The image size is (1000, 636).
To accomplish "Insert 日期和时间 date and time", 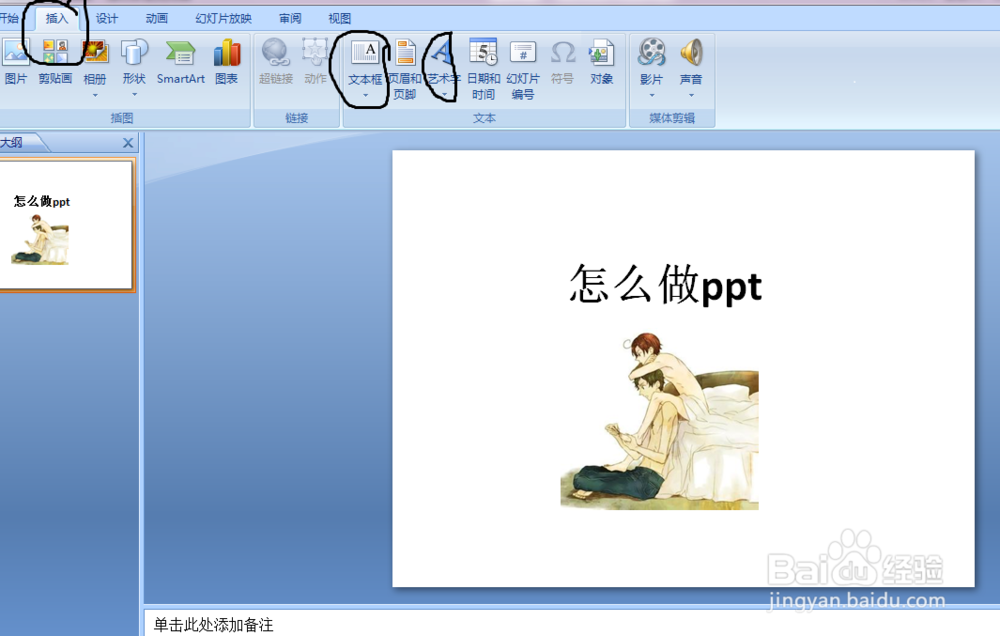I will pyautogui.click(x=483, y=69).
